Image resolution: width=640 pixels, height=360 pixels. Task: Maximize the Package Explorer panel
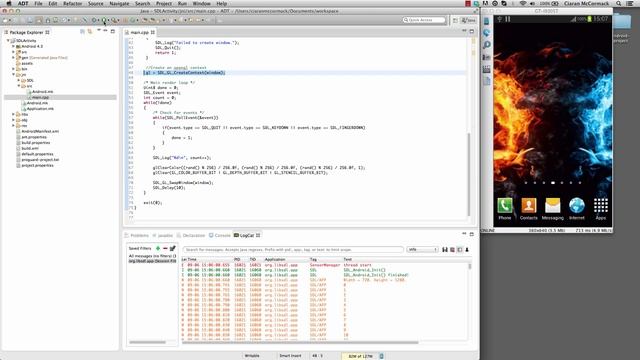tap(113, 31)
